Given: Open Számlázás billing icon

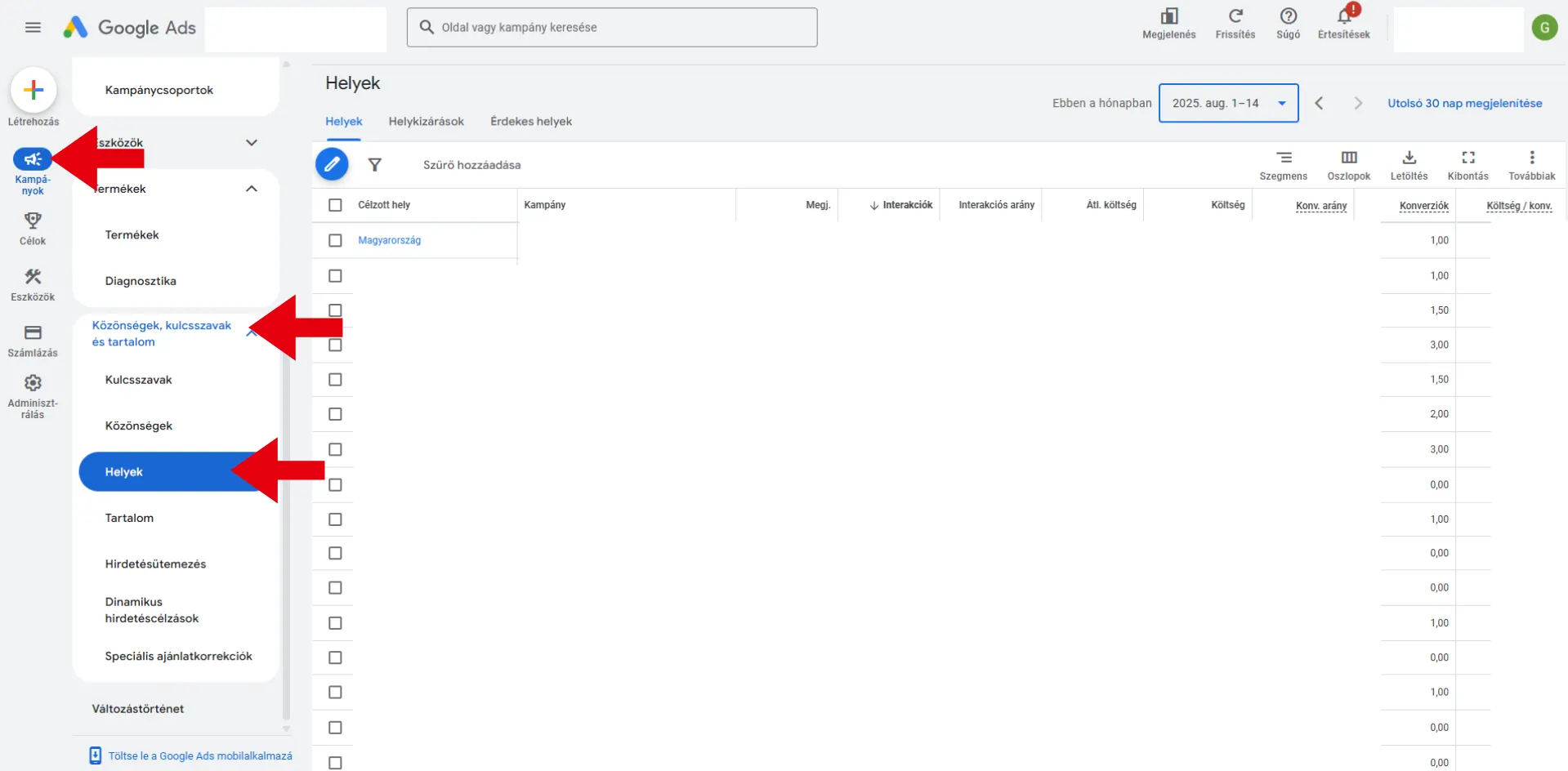Looking at the screenshot, I should pyautogui.click(x=33, y=333).
